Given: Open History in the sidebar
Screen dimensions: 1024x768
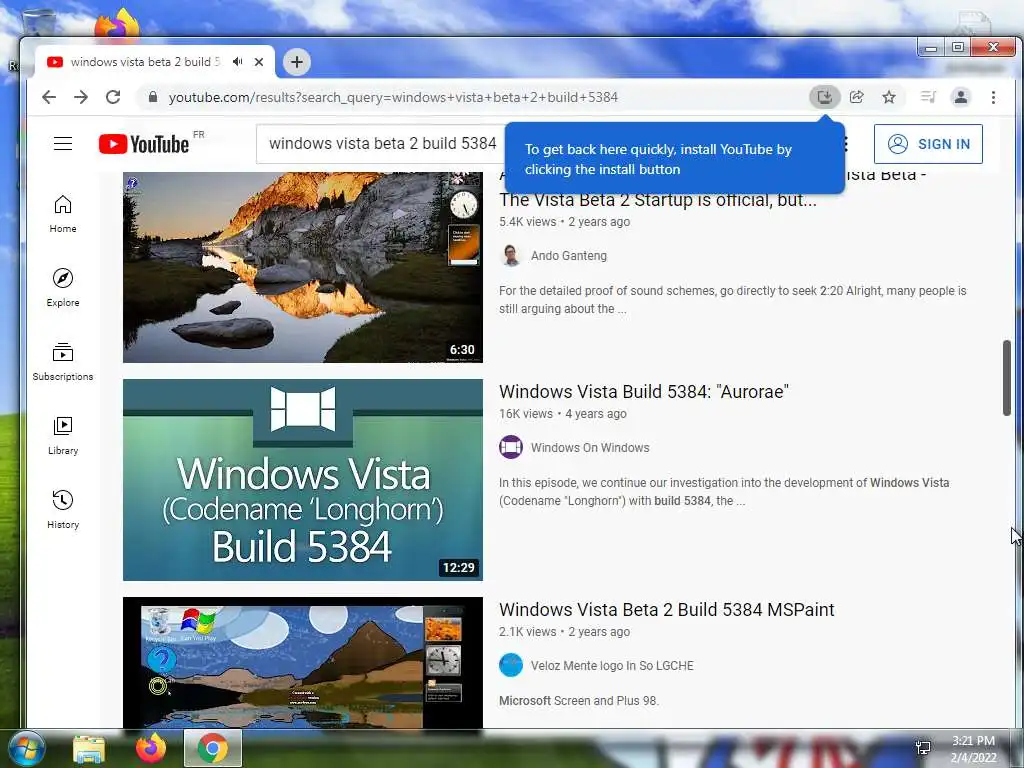Looking at the screenshot, I should pos(63,510).
